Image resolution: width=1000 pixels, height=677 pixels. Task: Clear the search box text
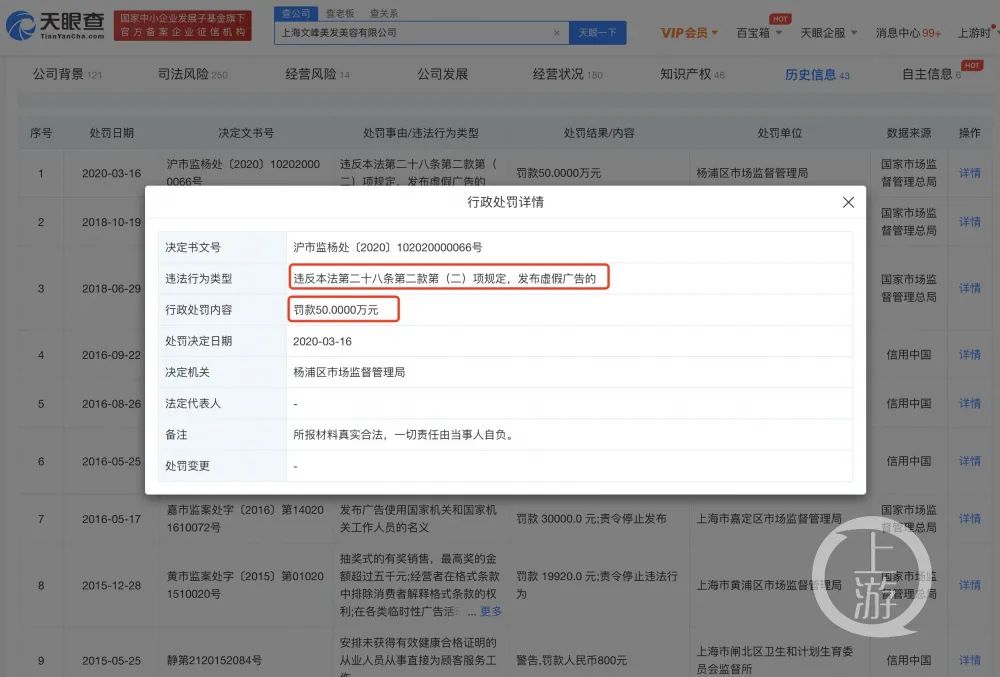(x=556, y=33)
